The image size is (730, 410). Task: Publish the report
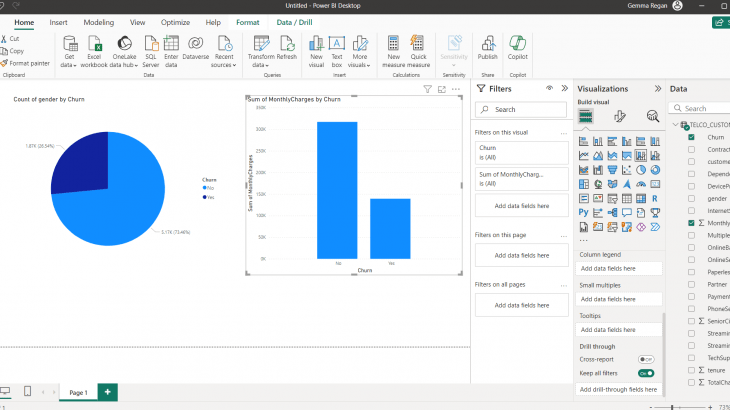pos(487,48)
